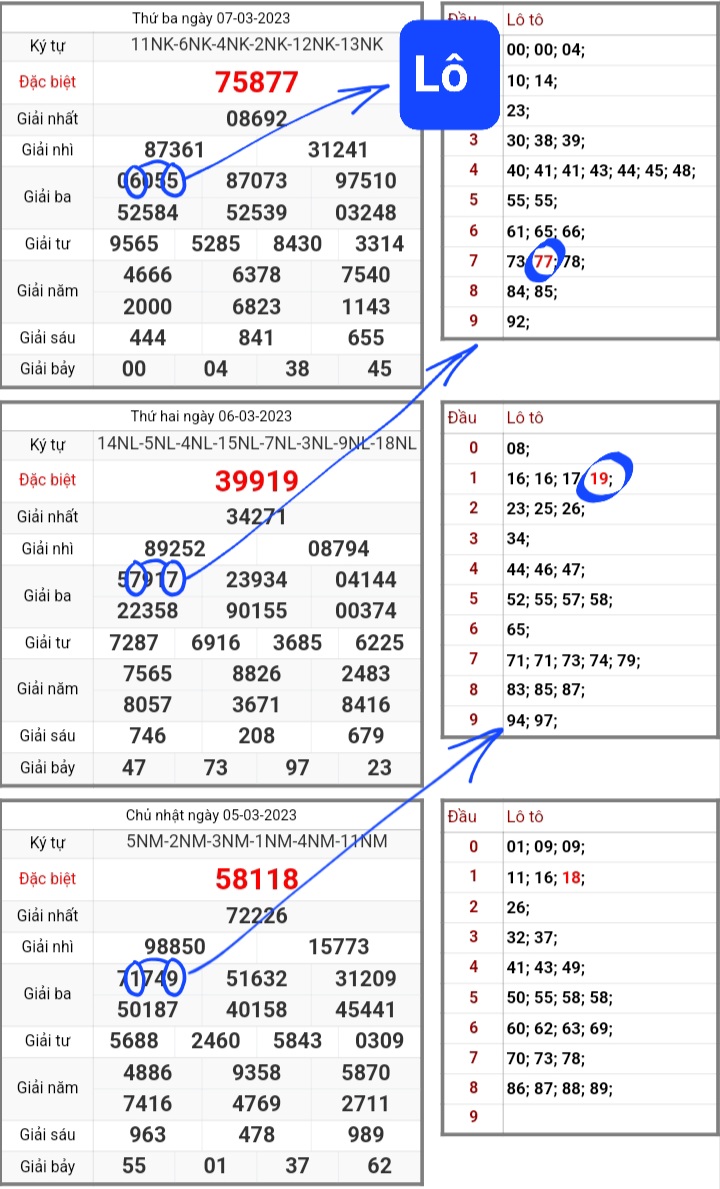Select lô tô row 50; 55; 58; 58;

click(x=559, y=997)
